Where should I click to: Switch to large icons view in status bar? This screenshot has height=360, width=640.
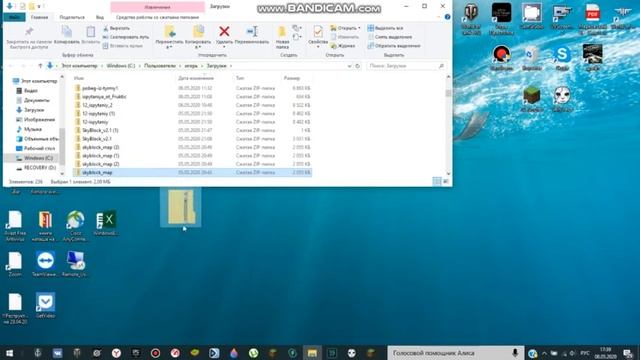coord(446,182)
